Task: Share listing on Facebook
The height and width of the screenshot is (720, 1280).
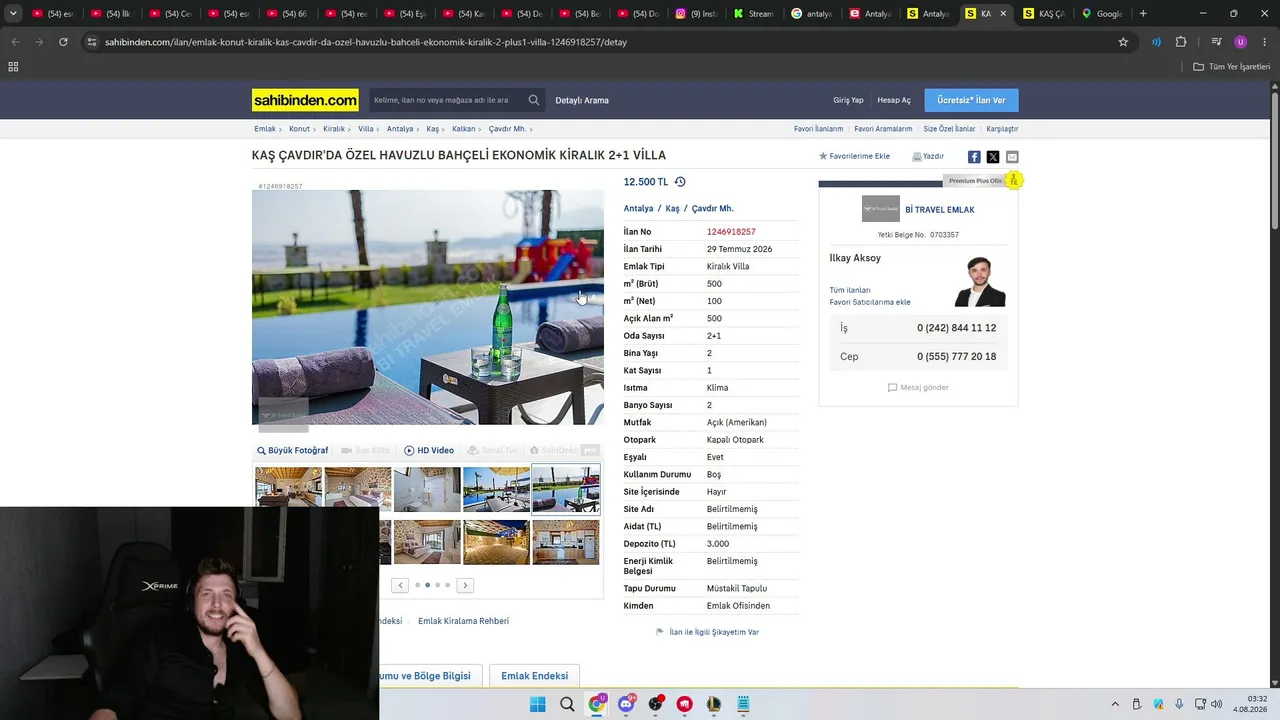Action: click(974, 157)
